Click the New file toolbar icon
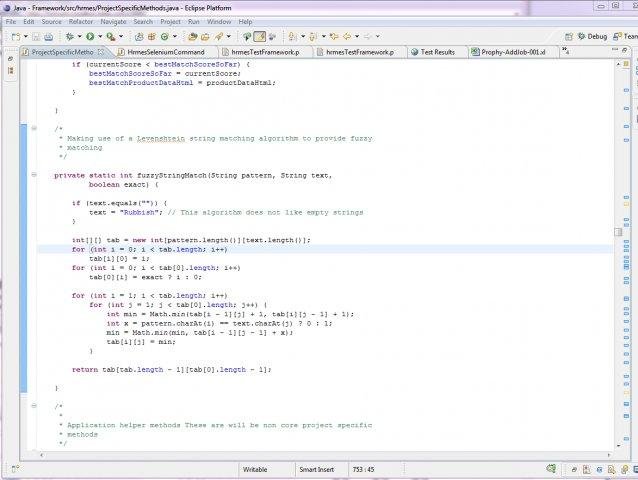638x480 pixels. 16,37
